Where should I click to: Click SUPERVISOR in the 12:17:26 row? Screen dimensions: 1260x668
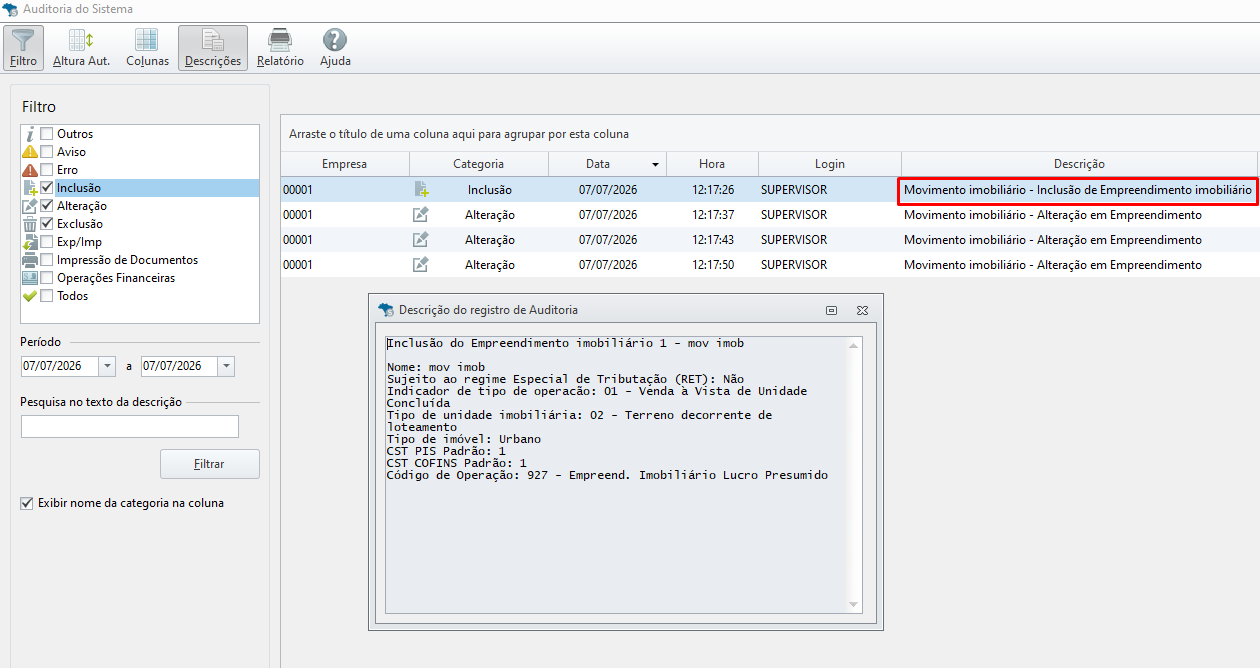pos(794,189)
